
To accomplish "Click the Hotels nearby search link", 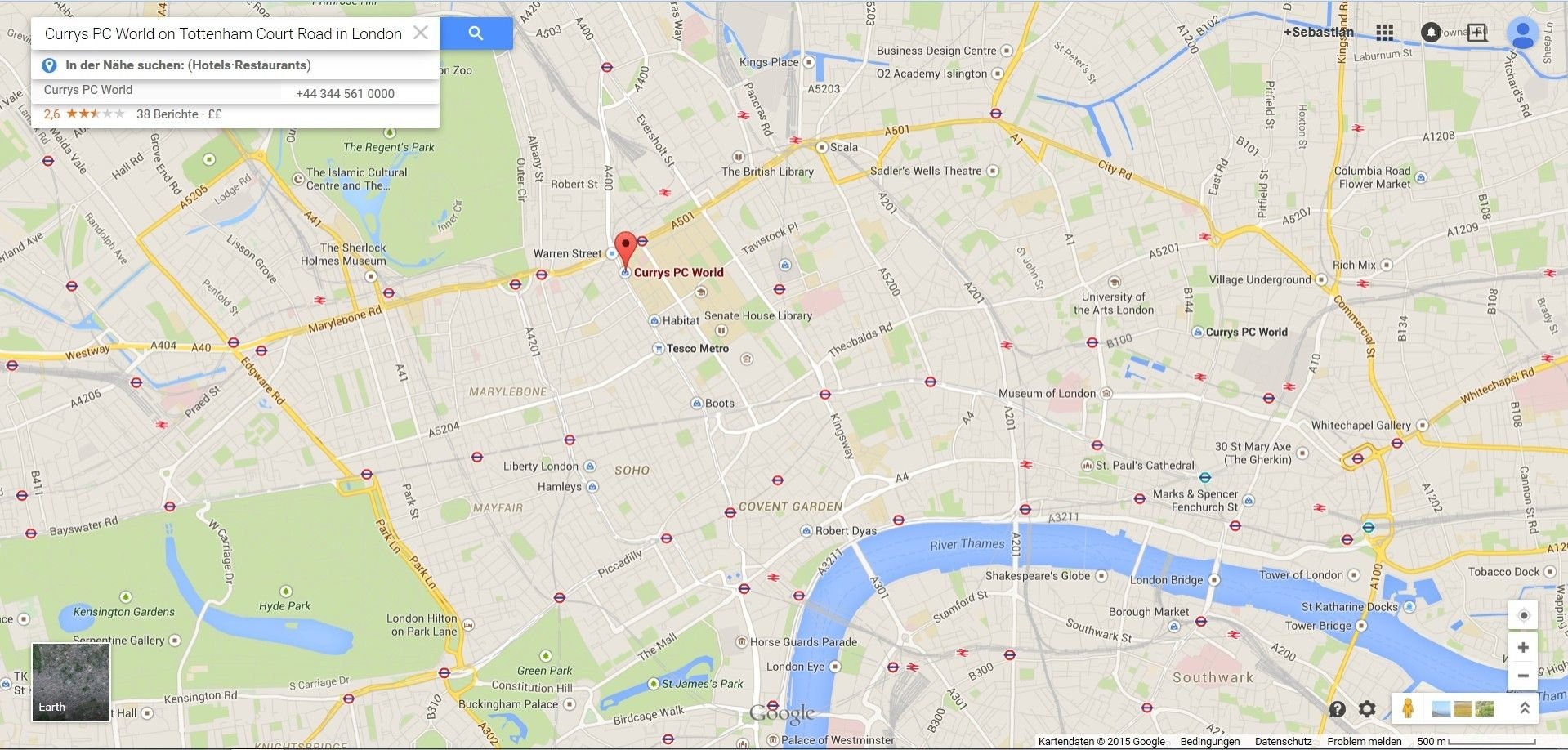I will (x=211, y=65).
